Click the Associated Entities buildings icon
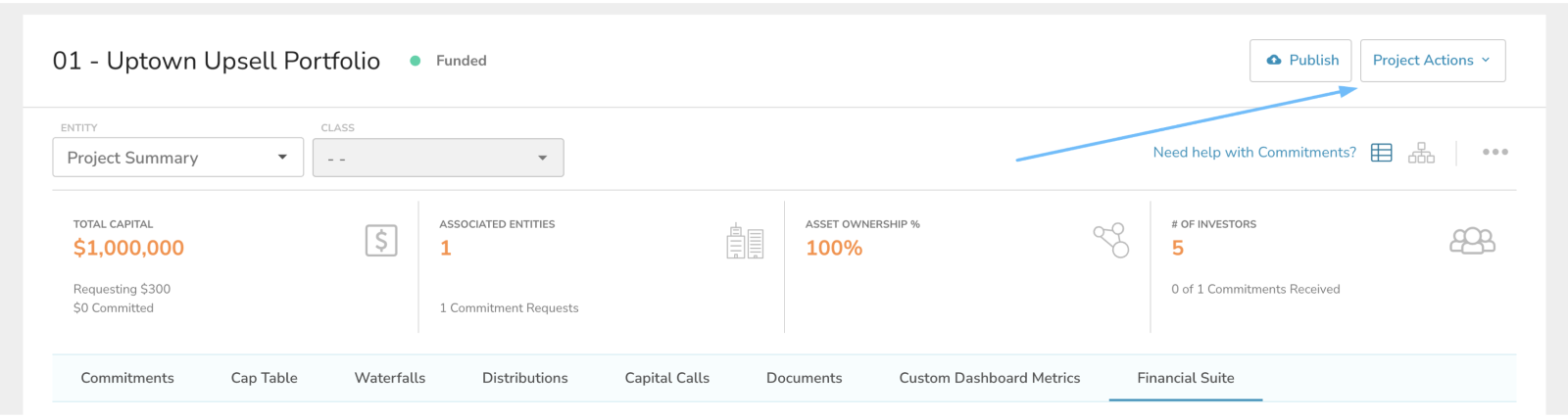Viewport: 1568px width, 419px height. click(745, 242)
